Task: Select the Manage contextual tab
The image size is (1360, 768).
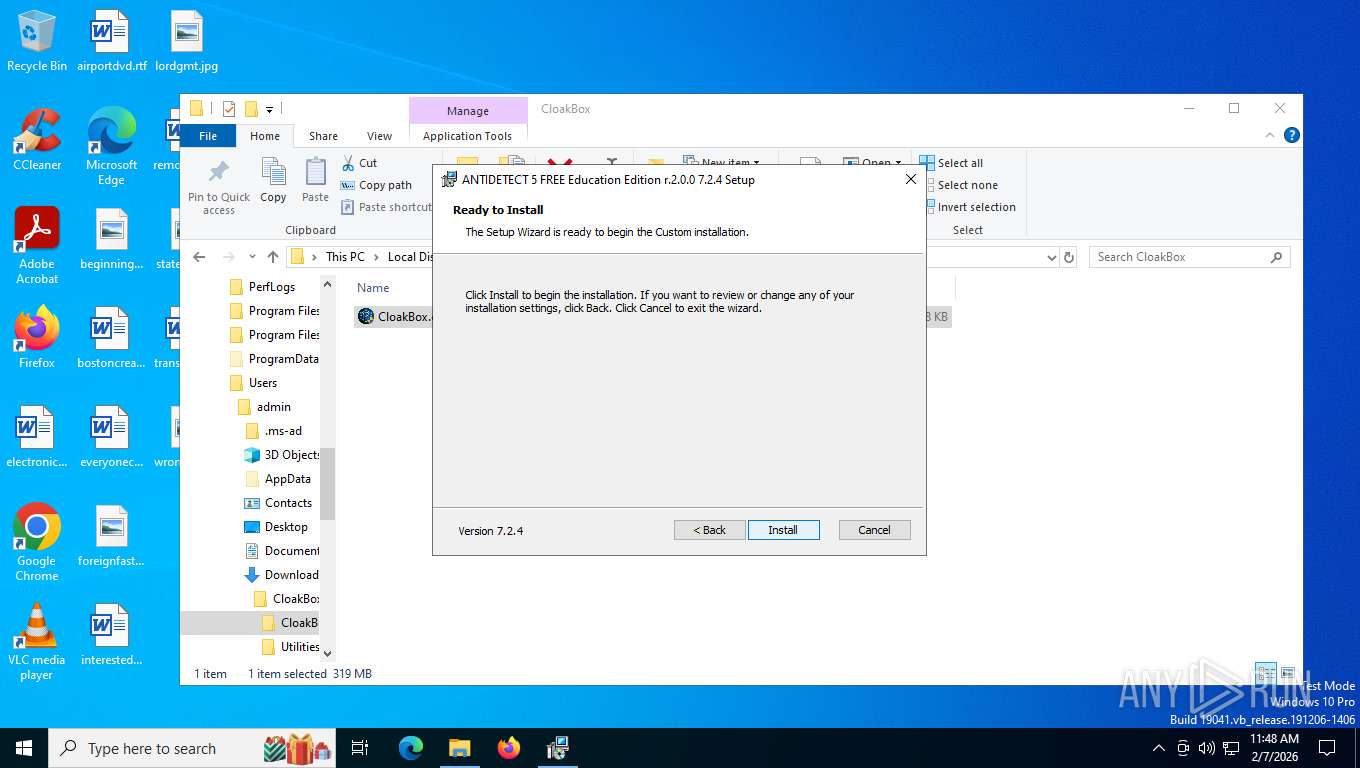Action: click(467, 111)
